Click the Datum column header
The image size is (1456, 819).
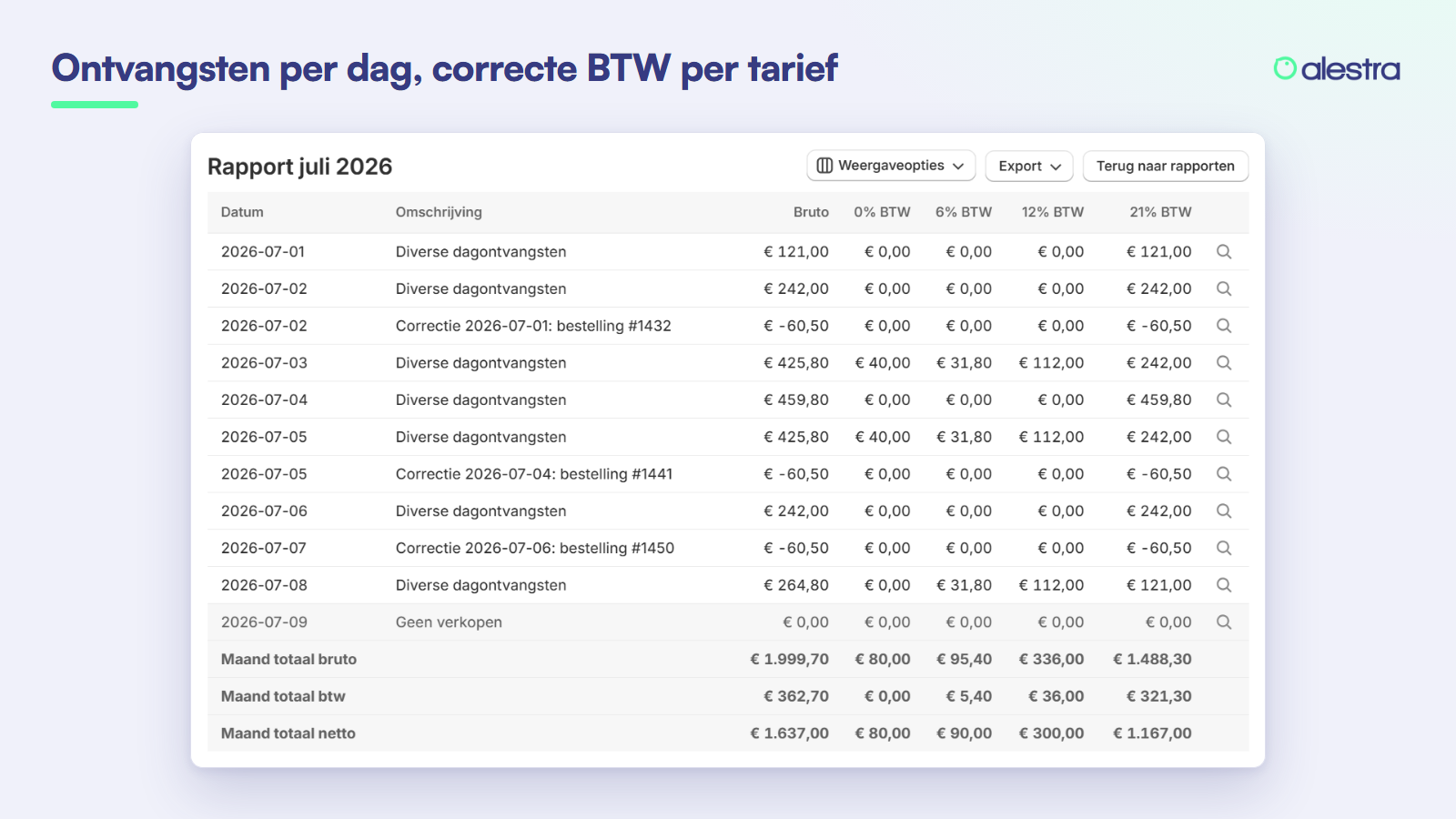[x=242, y=212]
